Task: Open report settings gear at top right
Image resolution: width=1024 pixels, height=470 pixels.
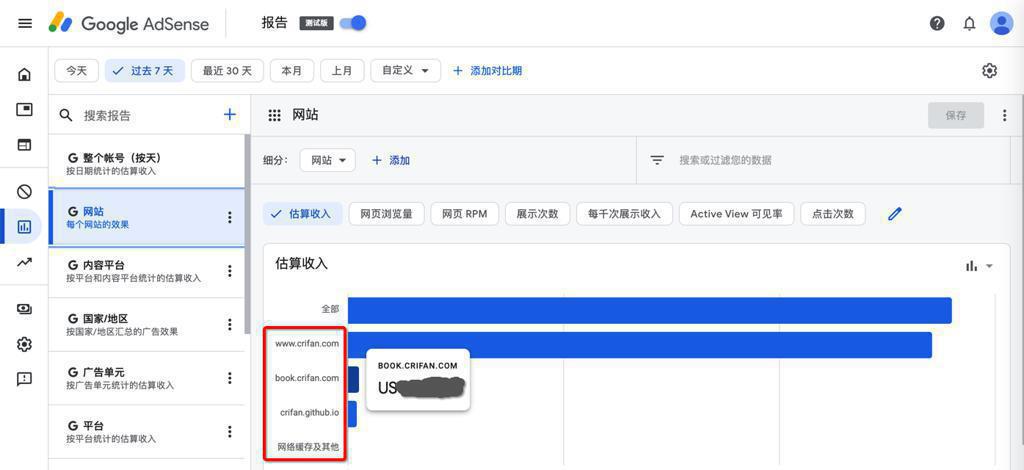Action: [x=989, y=70]
